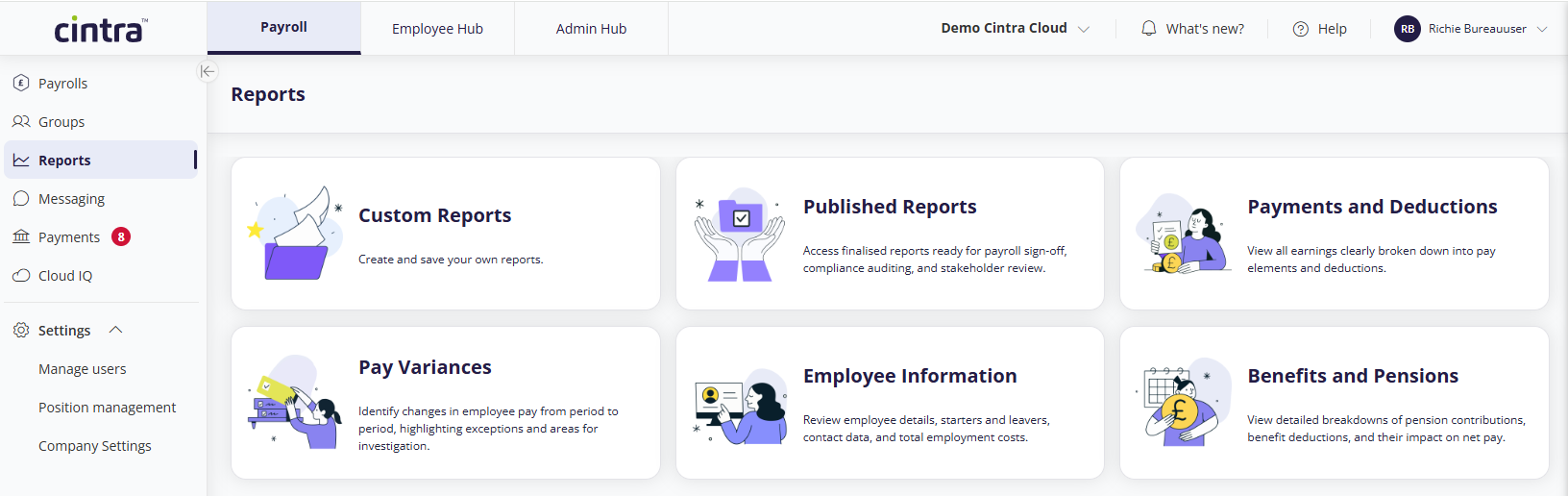This screenshot has height=496, width=1568.
Task: Click the Reports chart icon in sidebar
Action: tap(21, 160)
